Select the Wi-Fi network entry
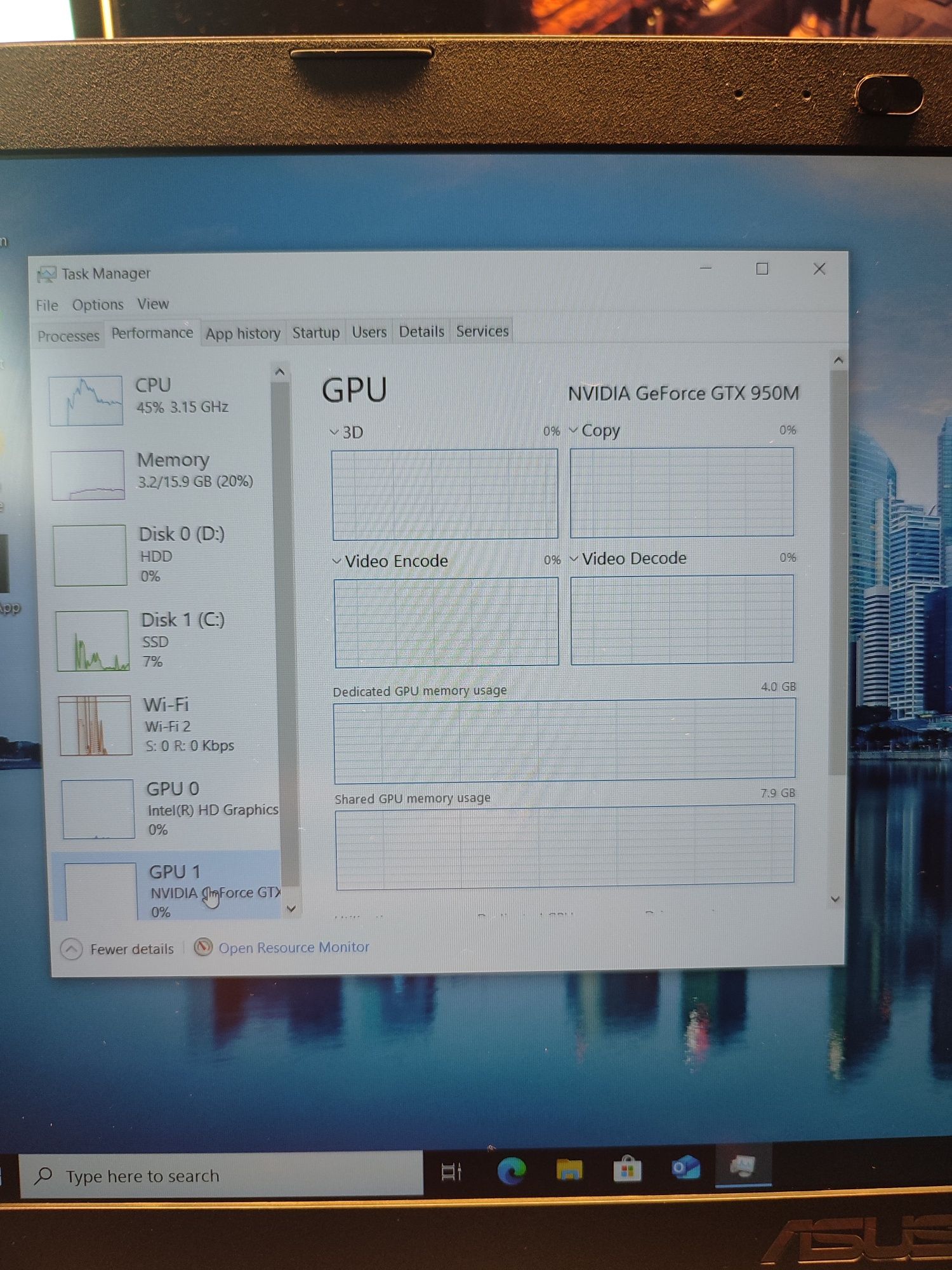The height and width of the screenshot is (1270, 952). 167,725
